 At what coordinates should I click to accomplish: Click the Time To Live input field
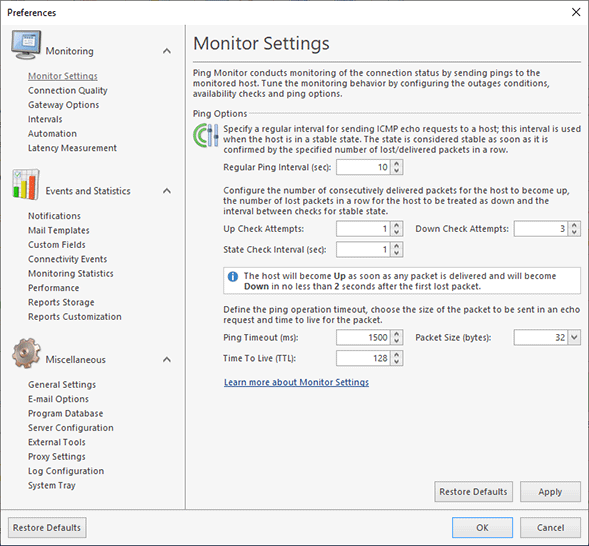tap(363, 358)
